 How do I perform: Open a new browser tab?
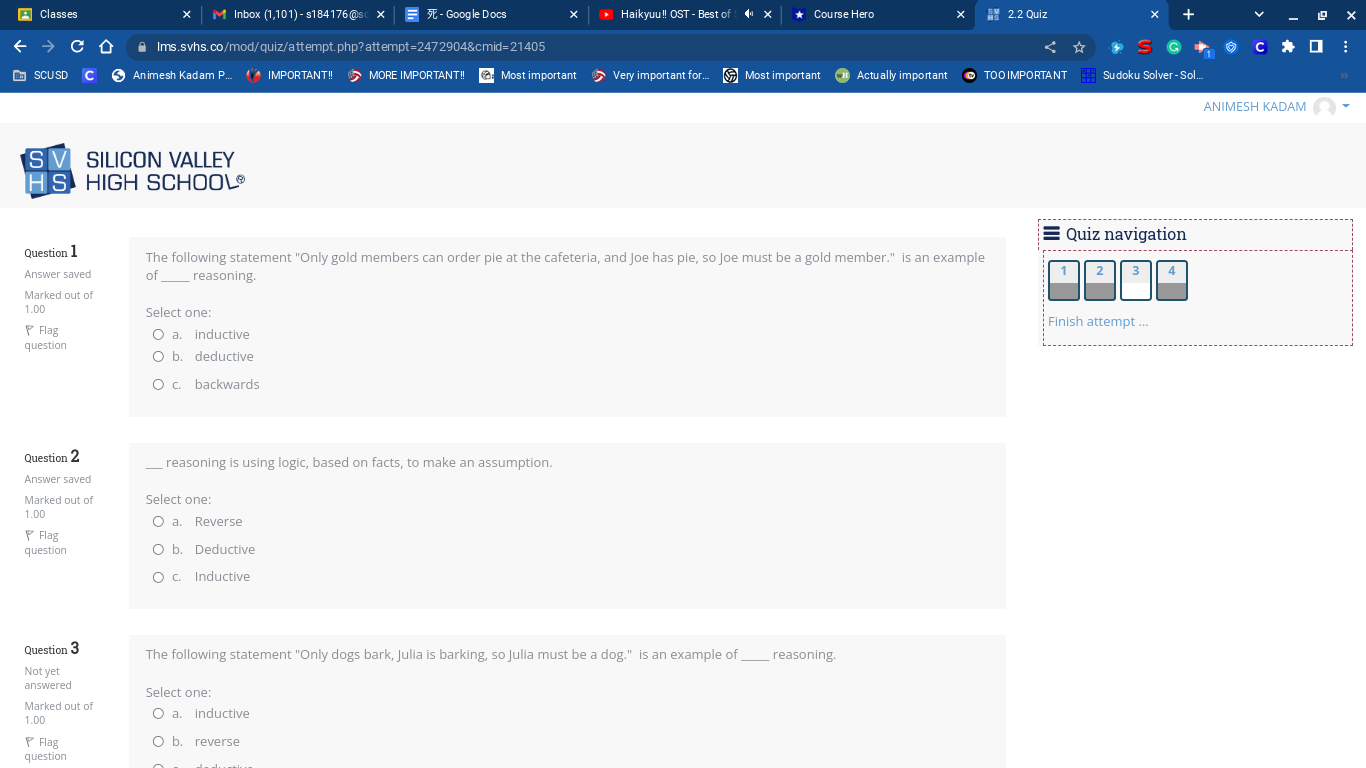click(x=1188, y=14)
